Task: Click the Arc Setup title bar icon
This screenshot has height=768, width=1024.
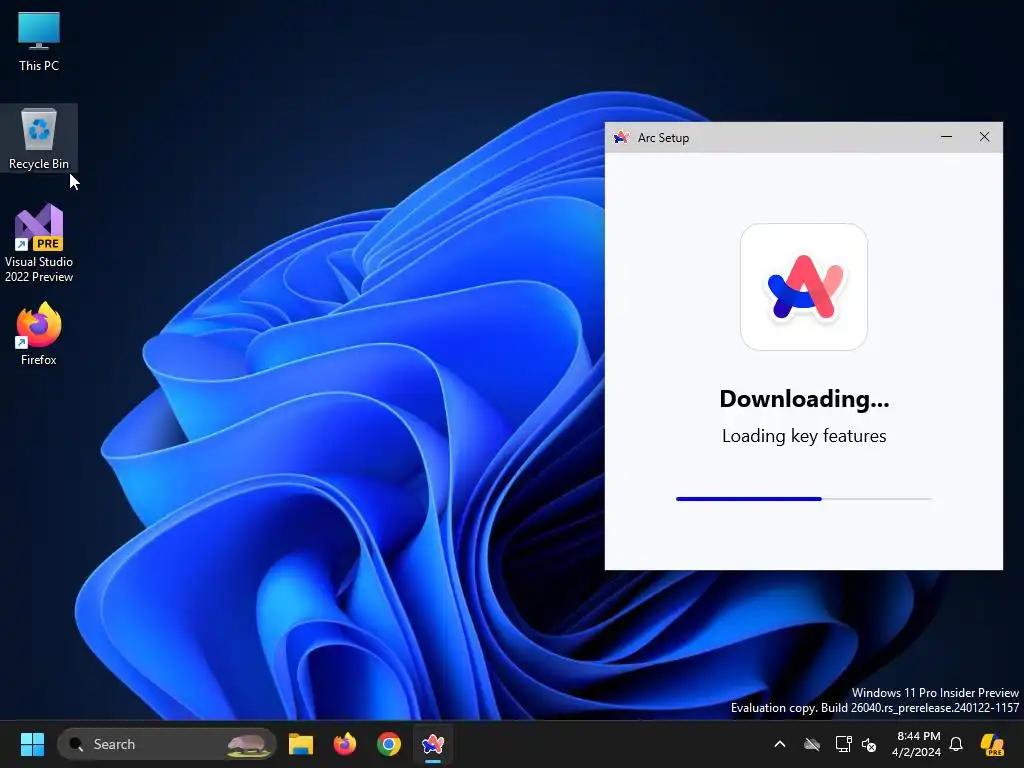Action: pyautogui.click(x=621, y=137)
